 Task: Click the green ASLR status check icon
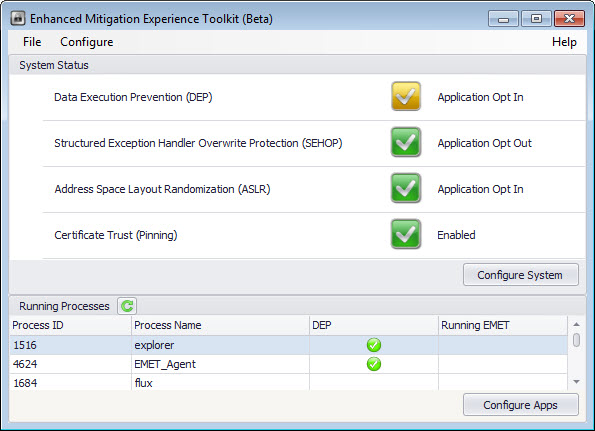click(x=406, y=188)
